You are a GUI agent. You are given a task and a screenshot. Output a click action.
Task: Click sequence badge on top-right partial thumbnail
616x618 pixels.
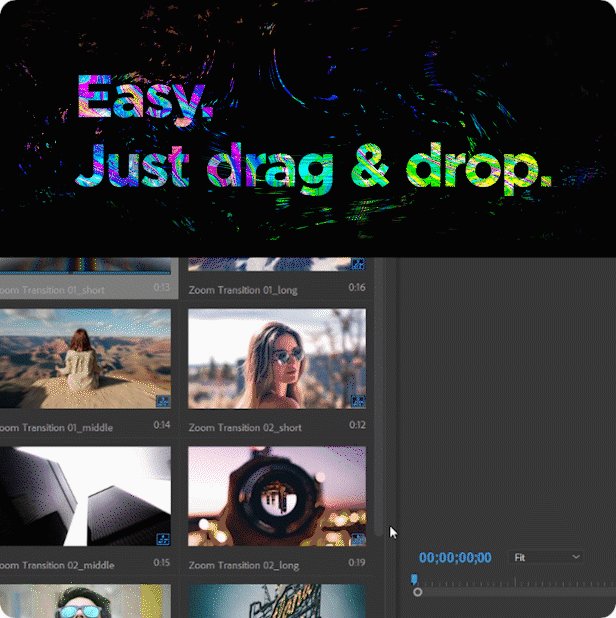tap(357, 264)
